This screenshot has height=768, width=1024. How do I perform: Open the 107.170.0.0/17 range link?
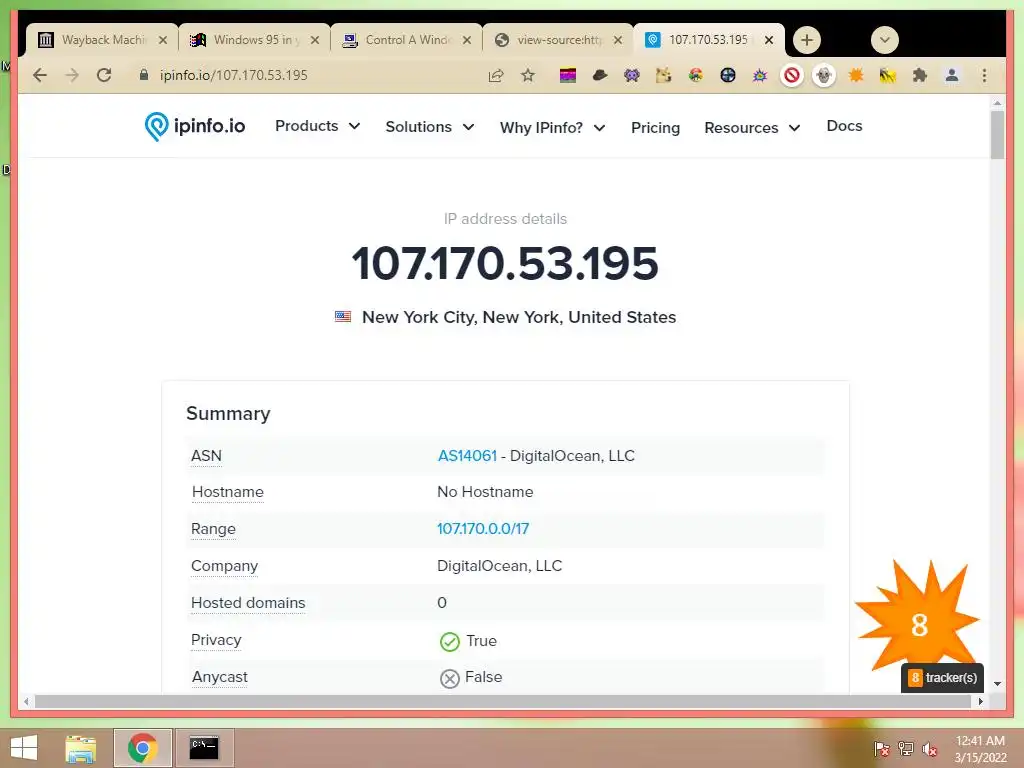483,528
